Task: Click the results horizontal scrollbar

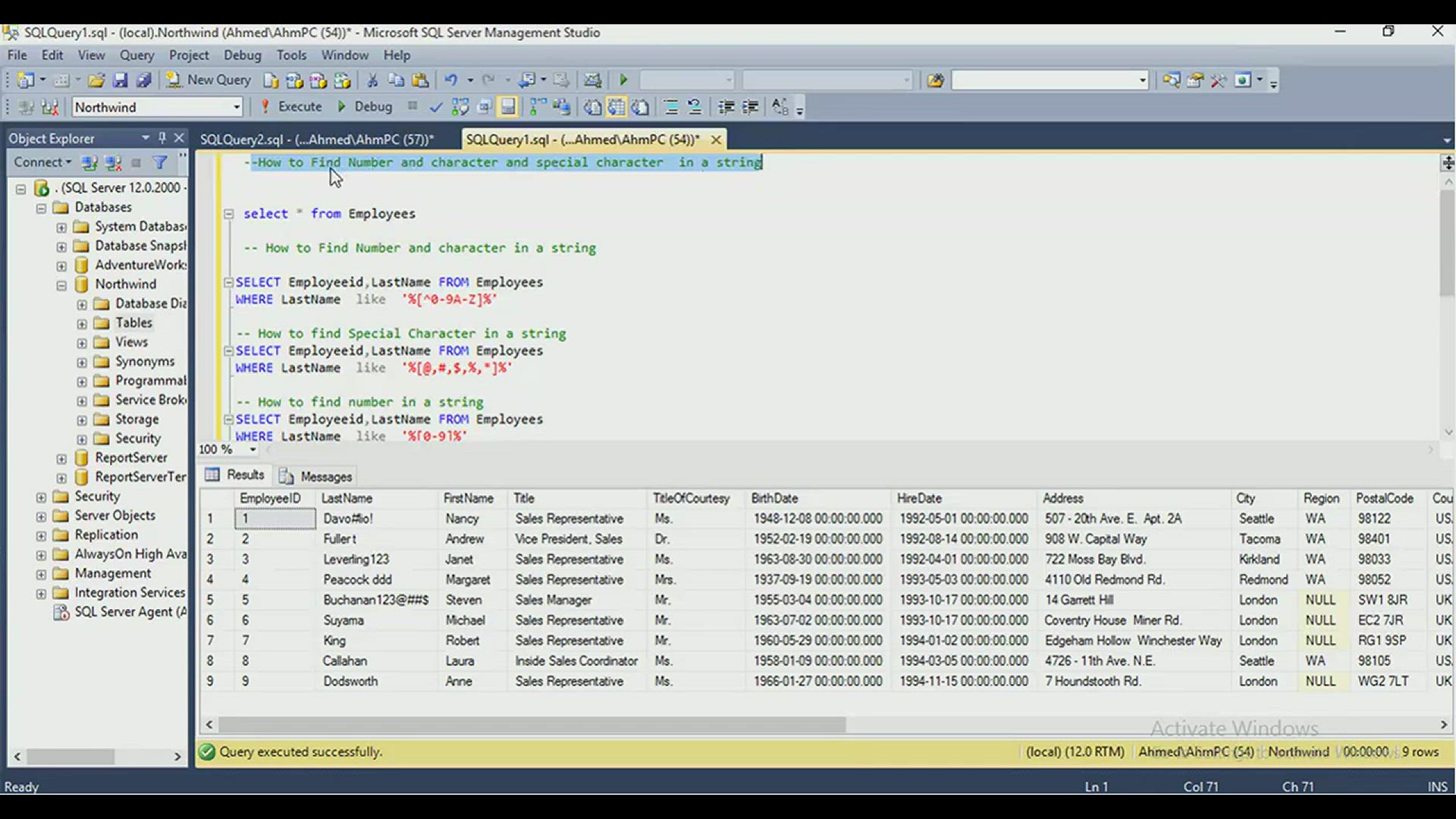Action: 531,726
